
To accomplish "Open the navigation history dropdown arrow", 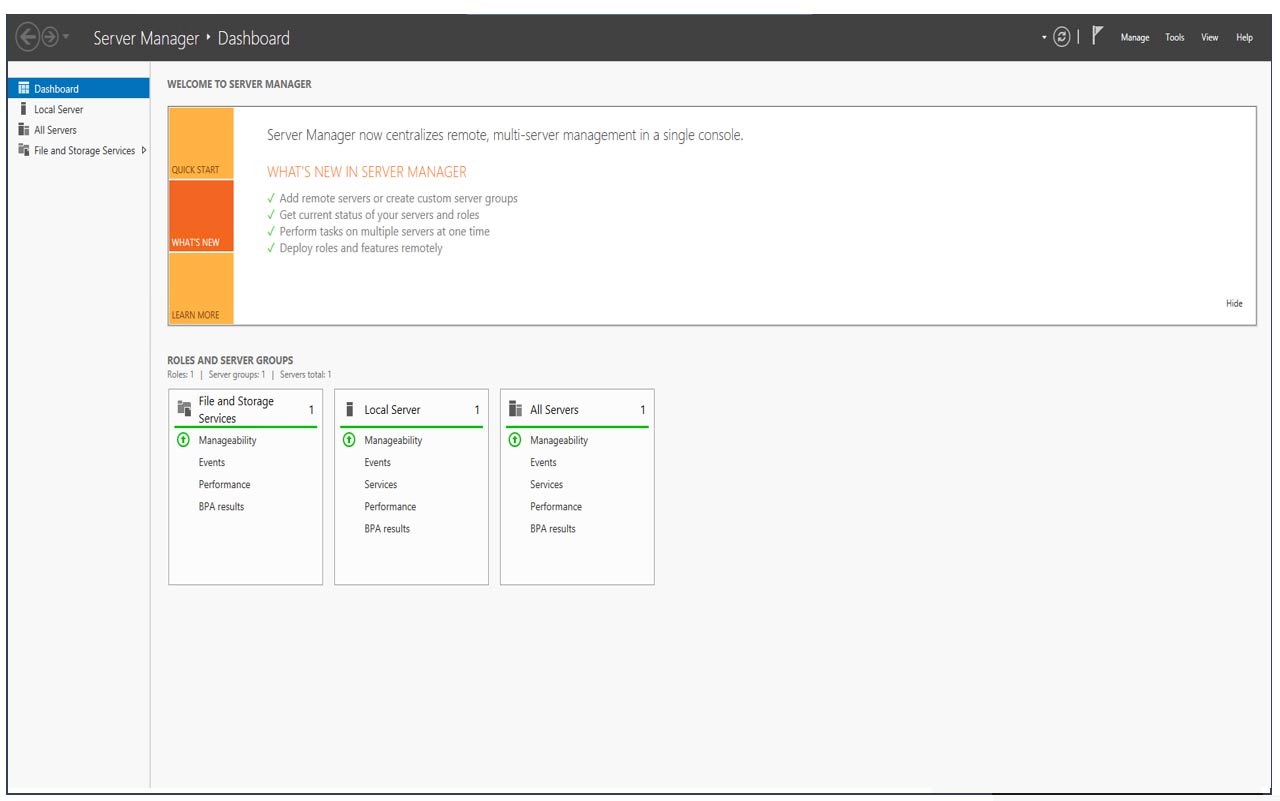I will (66, 38).
